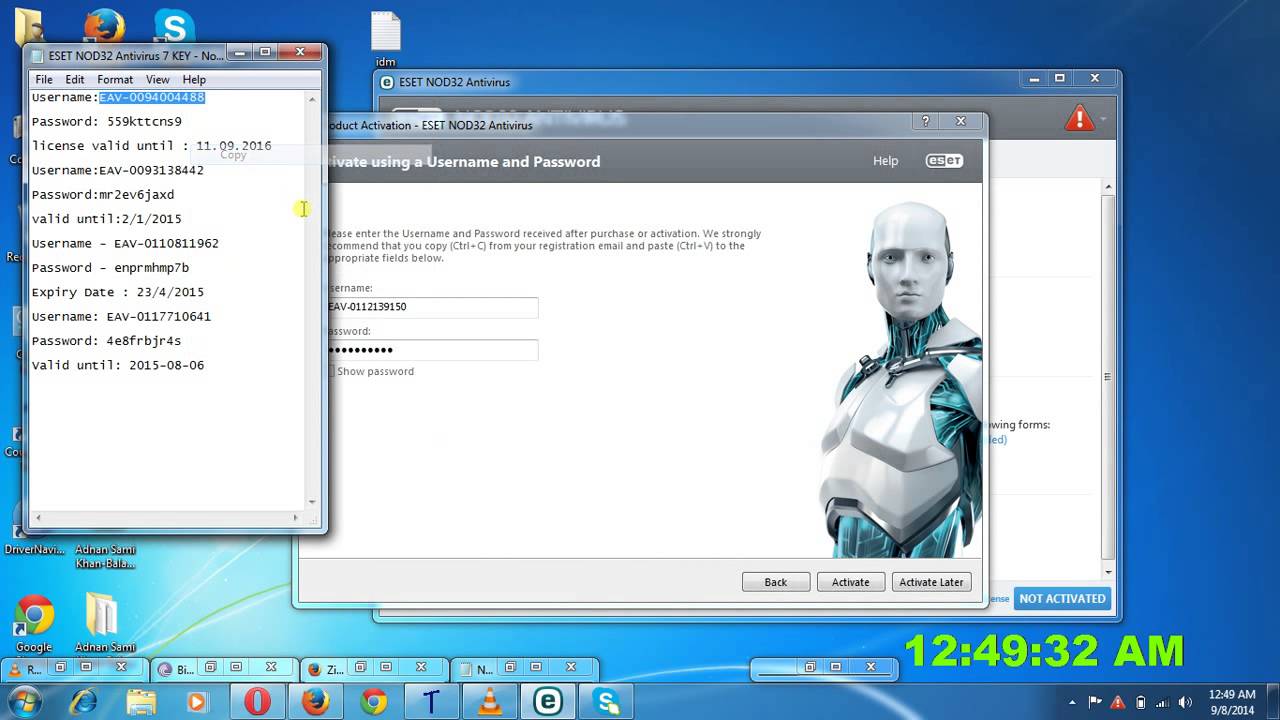Open the volume speaker tray icon

pyautogui.click(x=1186, y=702)
